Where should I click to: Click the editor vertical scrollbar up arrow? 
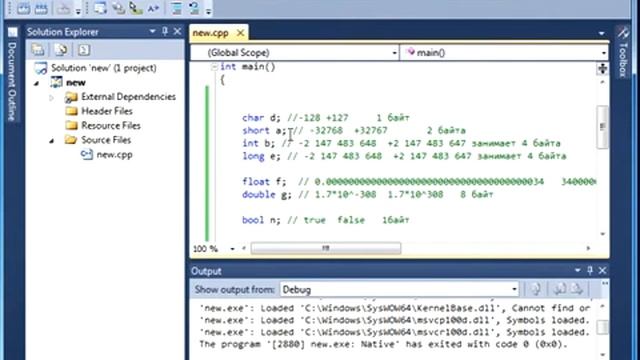click(602, 82)
